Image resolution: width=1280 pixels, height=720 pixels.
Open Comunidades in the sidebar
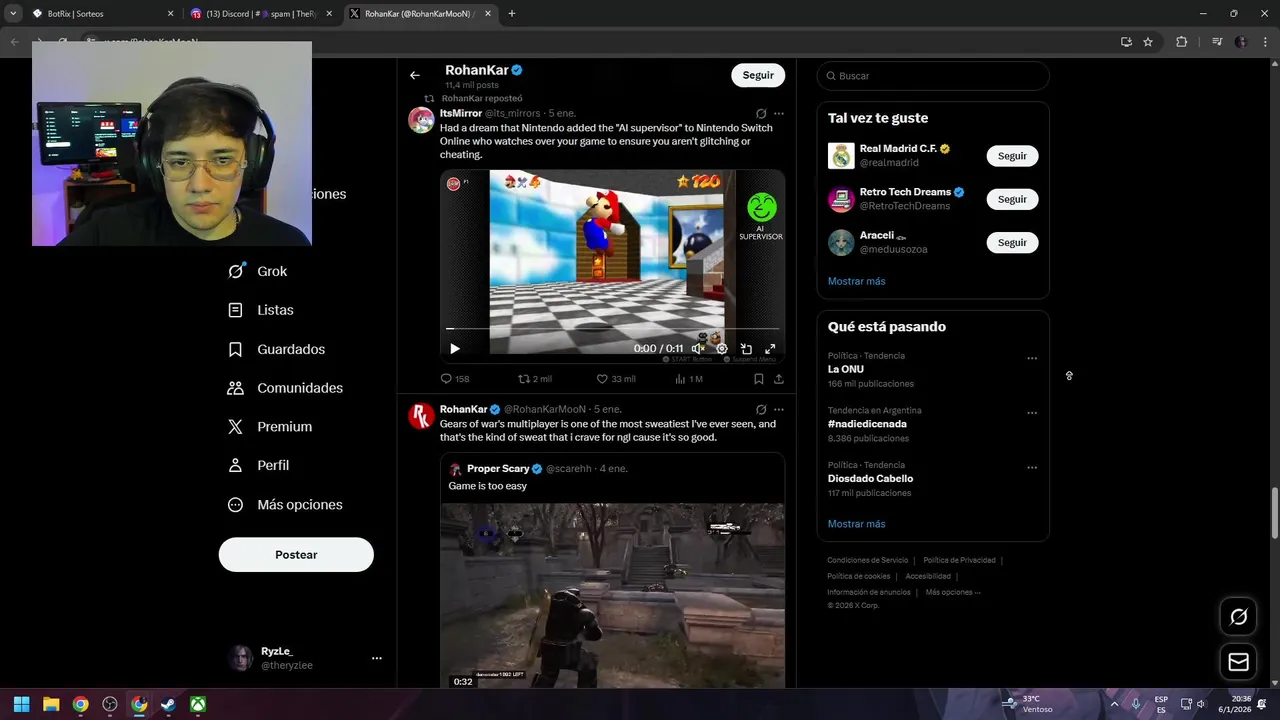[285, 388]
